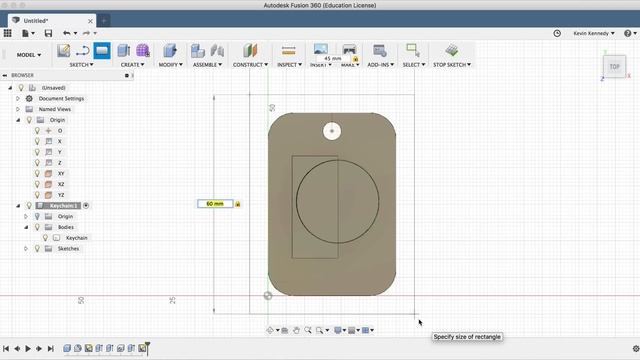Open the MODEL workspace dropdown
The image size is (640, 360).
click(x=29, y=55)
